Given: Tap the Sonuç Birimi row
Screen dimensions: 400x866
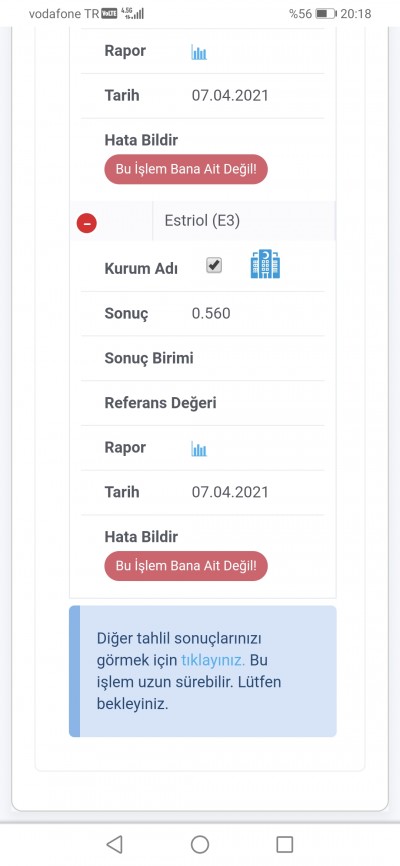Looking at the screenshot, I should pyautogui.click(x=203, y=358).
